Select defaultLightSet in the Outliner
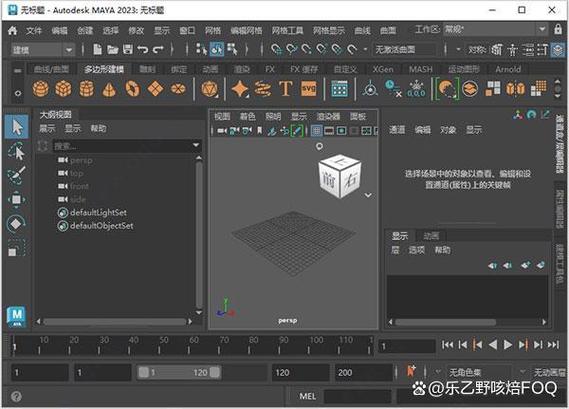 [x=98, y=212]
